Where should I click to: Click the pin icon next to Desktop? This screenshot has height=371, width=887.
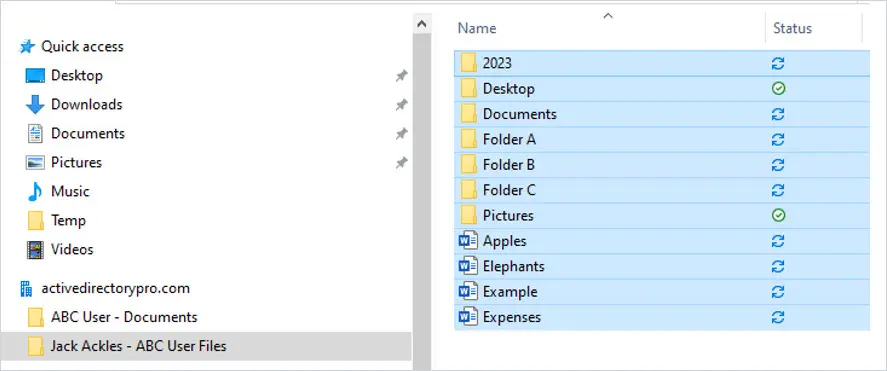[x=401, y=76]
